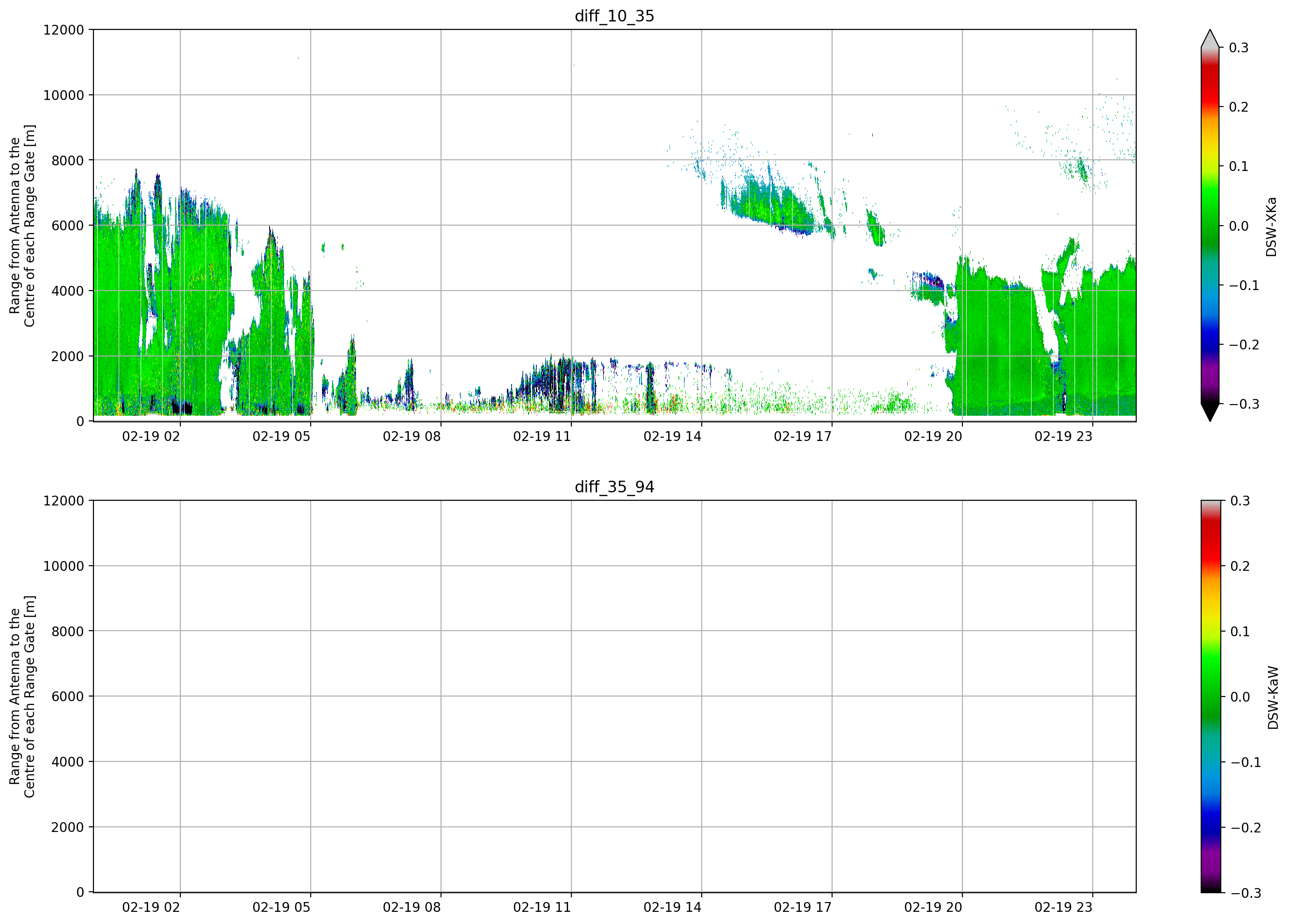Click the 02-19 11 x-tick on the bottom plot
The height and width of the screenshot is (924, 1289).
tap(542, 908)
